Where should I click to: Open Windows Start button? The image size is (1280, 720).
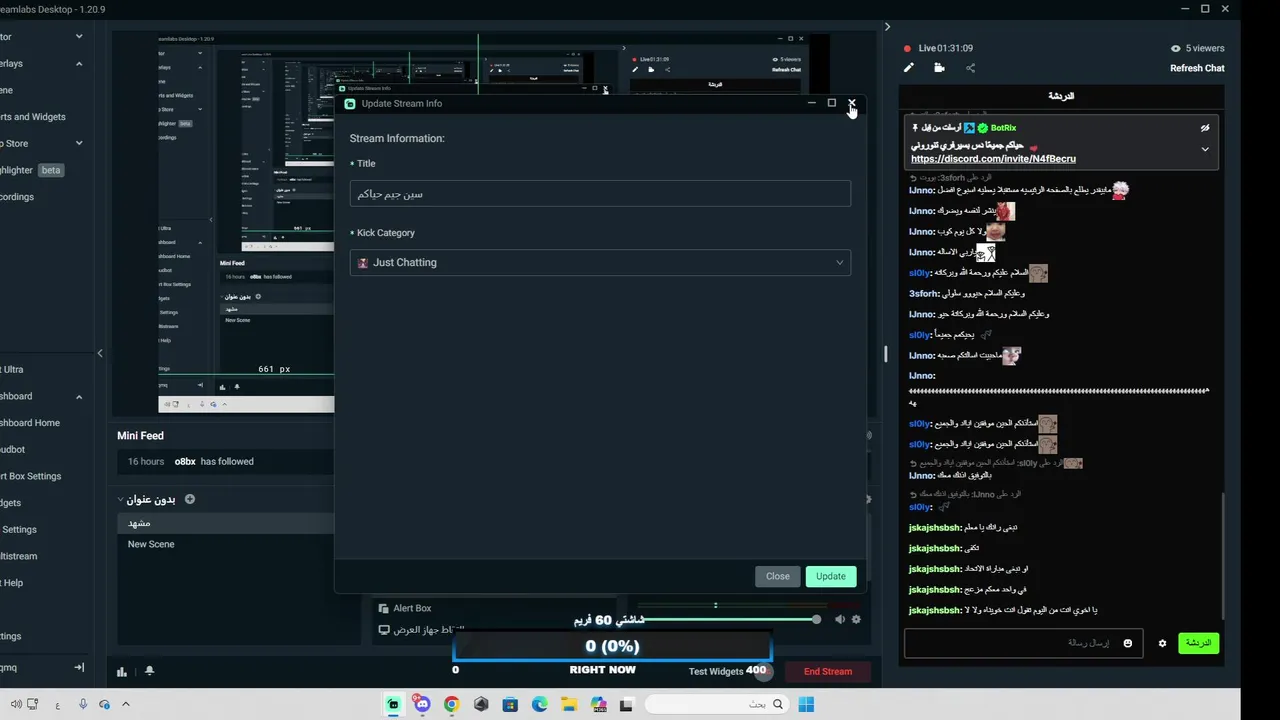tap(806, 704)
